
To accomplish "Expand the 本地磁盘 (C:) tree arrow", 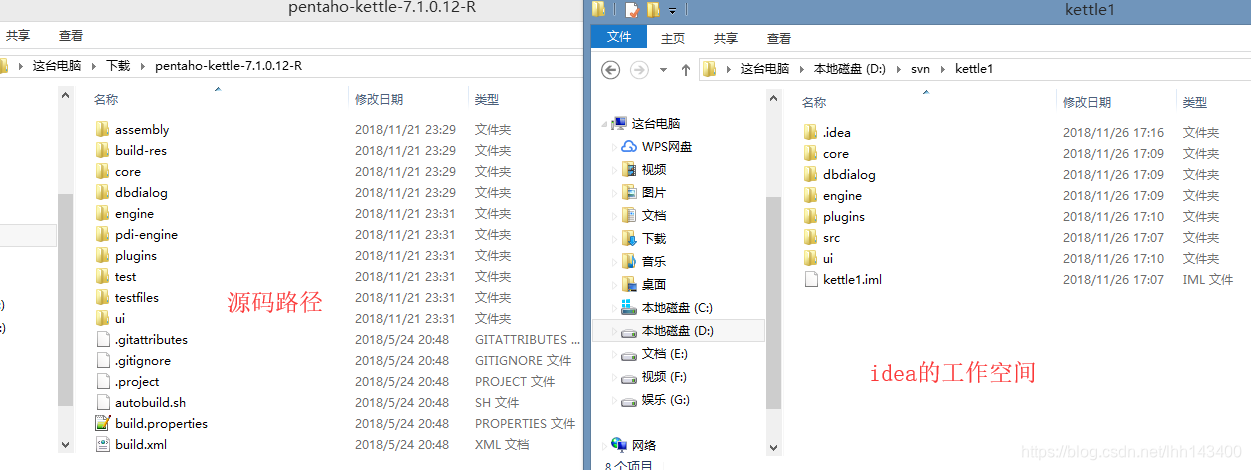I will pos(615,308).
